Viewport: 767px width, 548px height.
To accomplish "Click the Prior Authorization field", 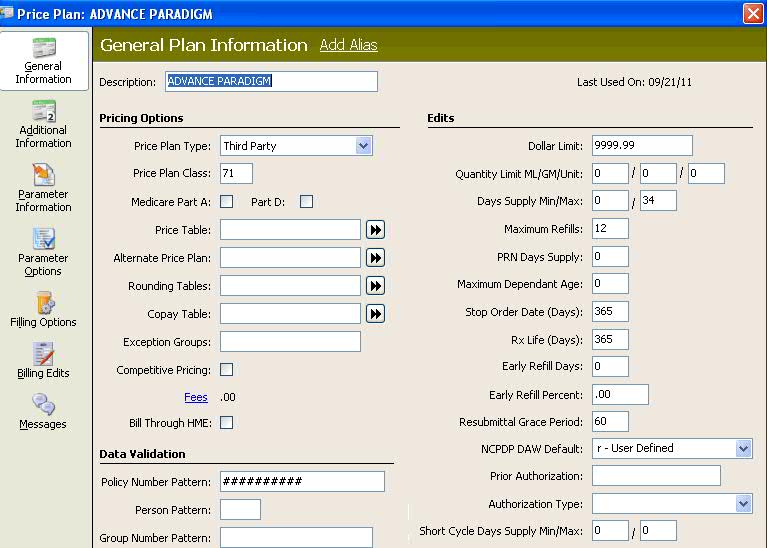I will (x=656, y=476).
